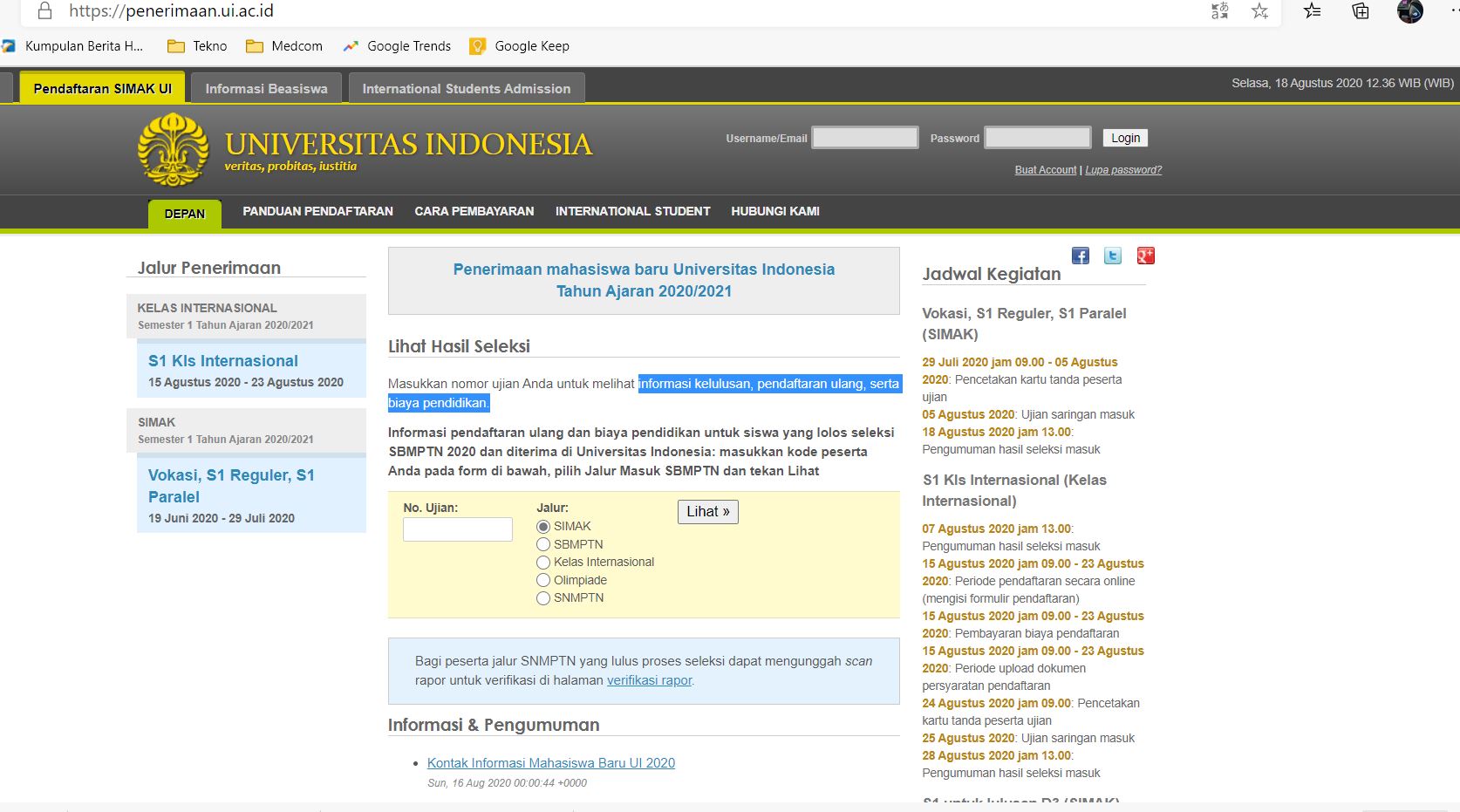Click the Universitas Indonesia makara logo
Viewport: 1460px width, 812px height.
(x=174, y=150)
